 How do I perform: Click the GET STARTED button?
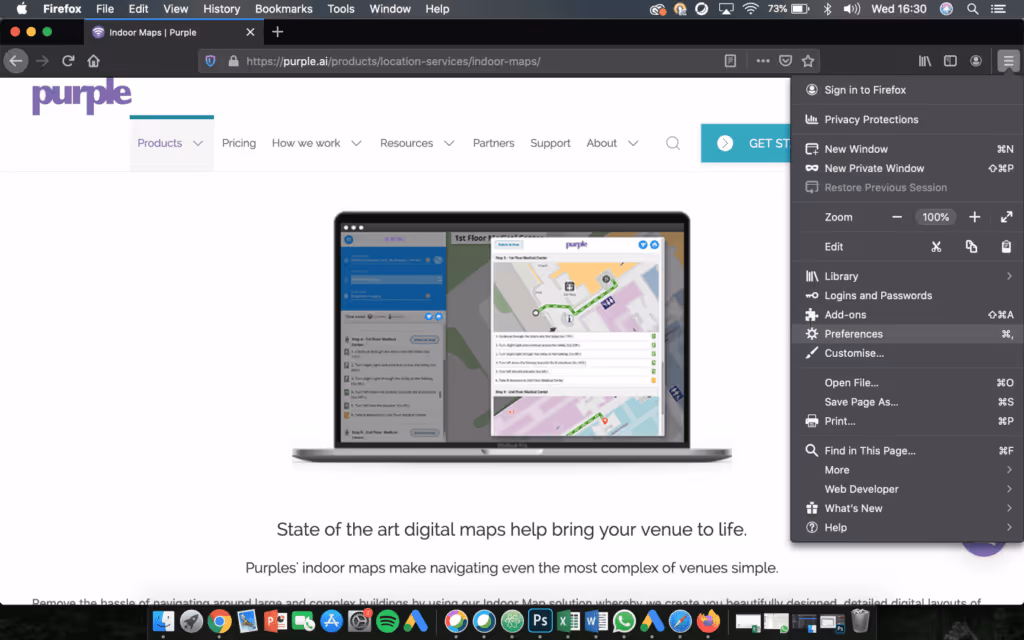tap(745, 143)
